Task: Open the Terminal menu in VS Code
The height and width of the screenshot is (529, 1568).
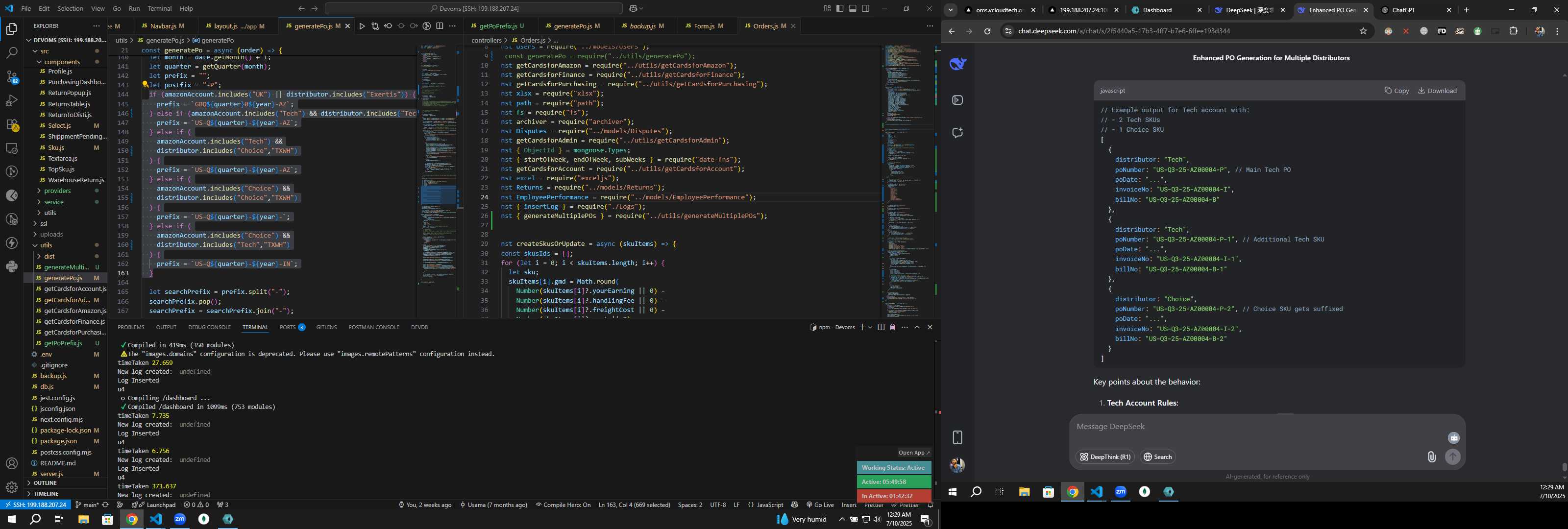Action: pos(159,8)
